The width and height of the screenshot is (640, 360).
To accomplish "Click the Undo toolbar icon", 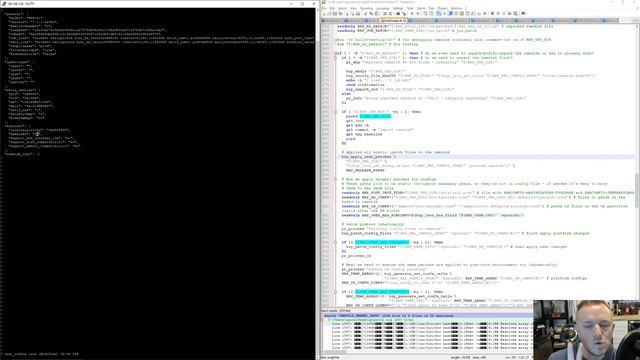I will (385, 13).
